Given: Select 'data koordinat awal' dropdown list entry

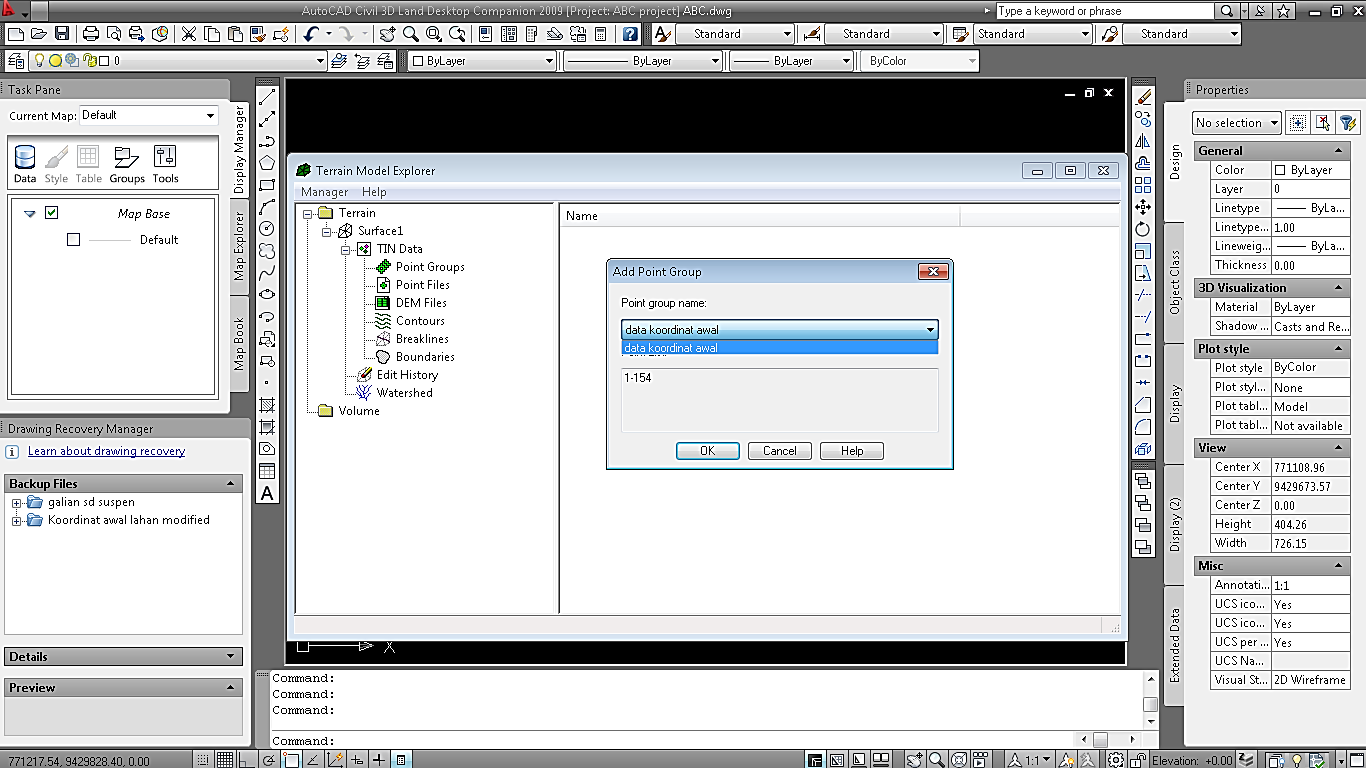Looking at the screenshot, I should [x=779, y=348].
